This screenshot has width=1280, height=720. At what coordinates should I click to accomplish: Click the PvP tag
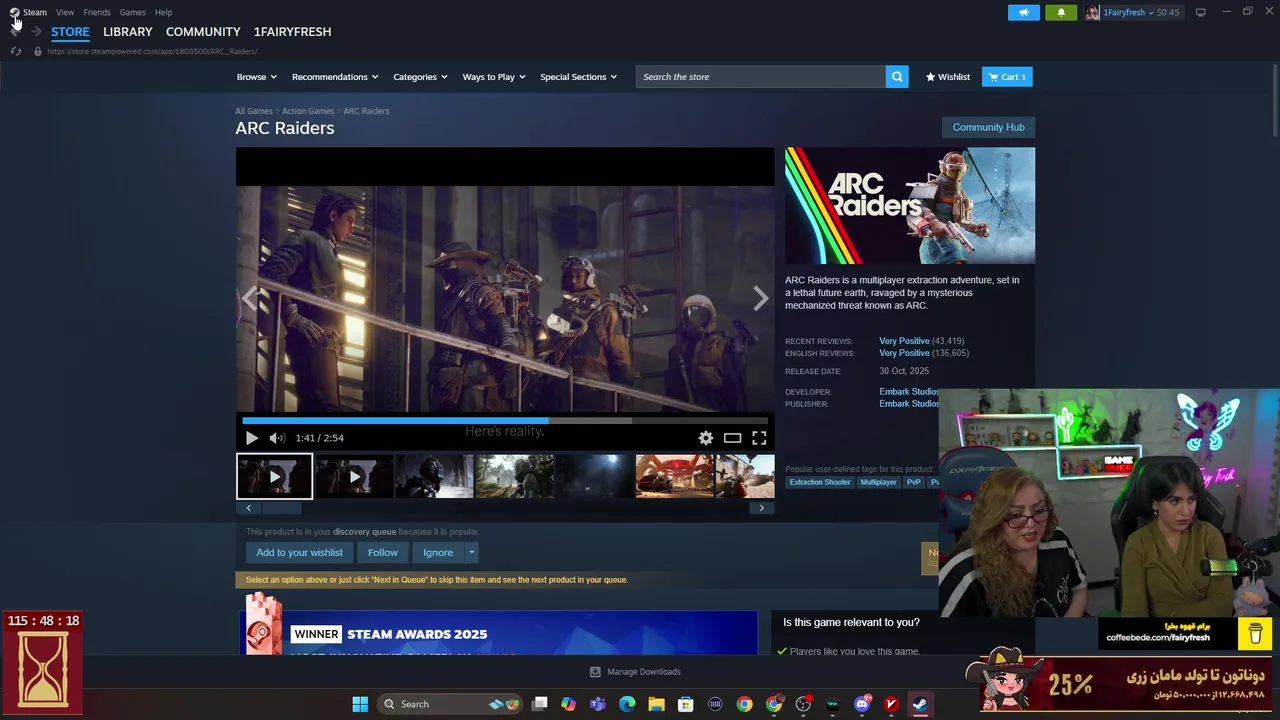pos(914,482)
